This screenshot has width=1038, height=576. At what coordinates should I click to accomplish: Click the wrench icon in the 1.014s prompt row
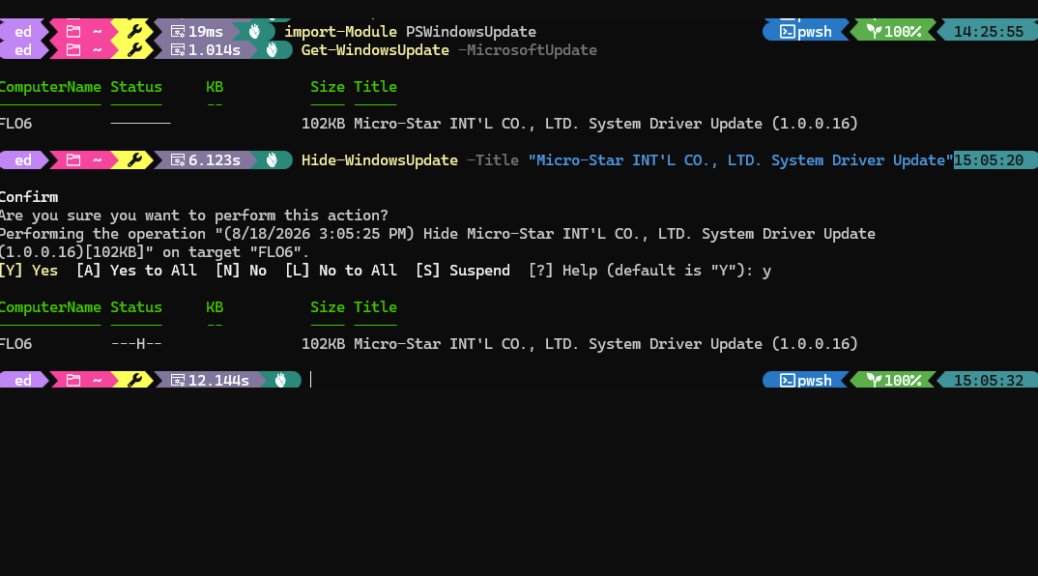pyautogui.click(x=134, y=50)
